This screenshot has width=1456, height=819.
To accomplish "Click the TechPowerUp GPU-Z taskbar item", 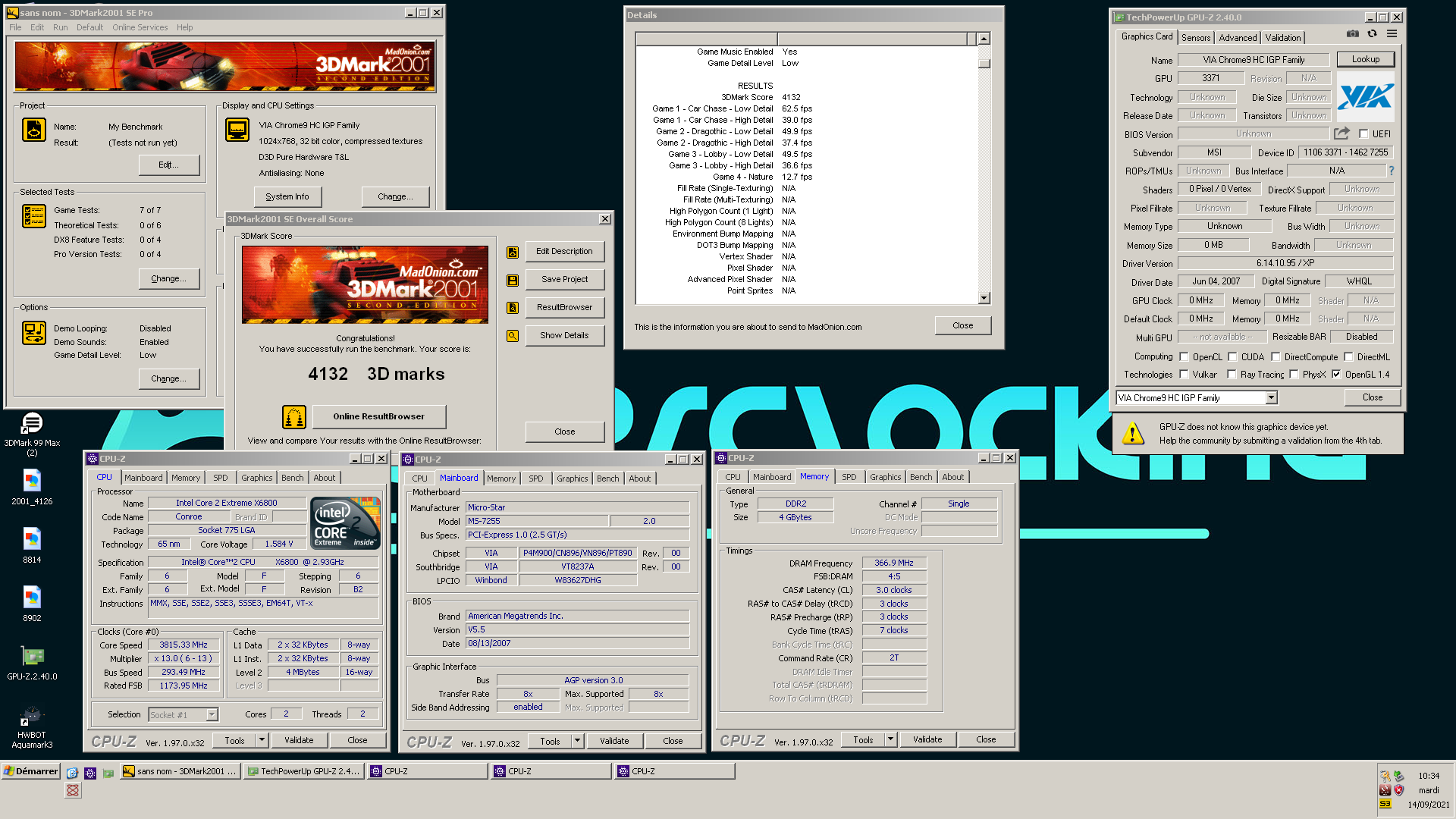I will [x=304, y=771].
